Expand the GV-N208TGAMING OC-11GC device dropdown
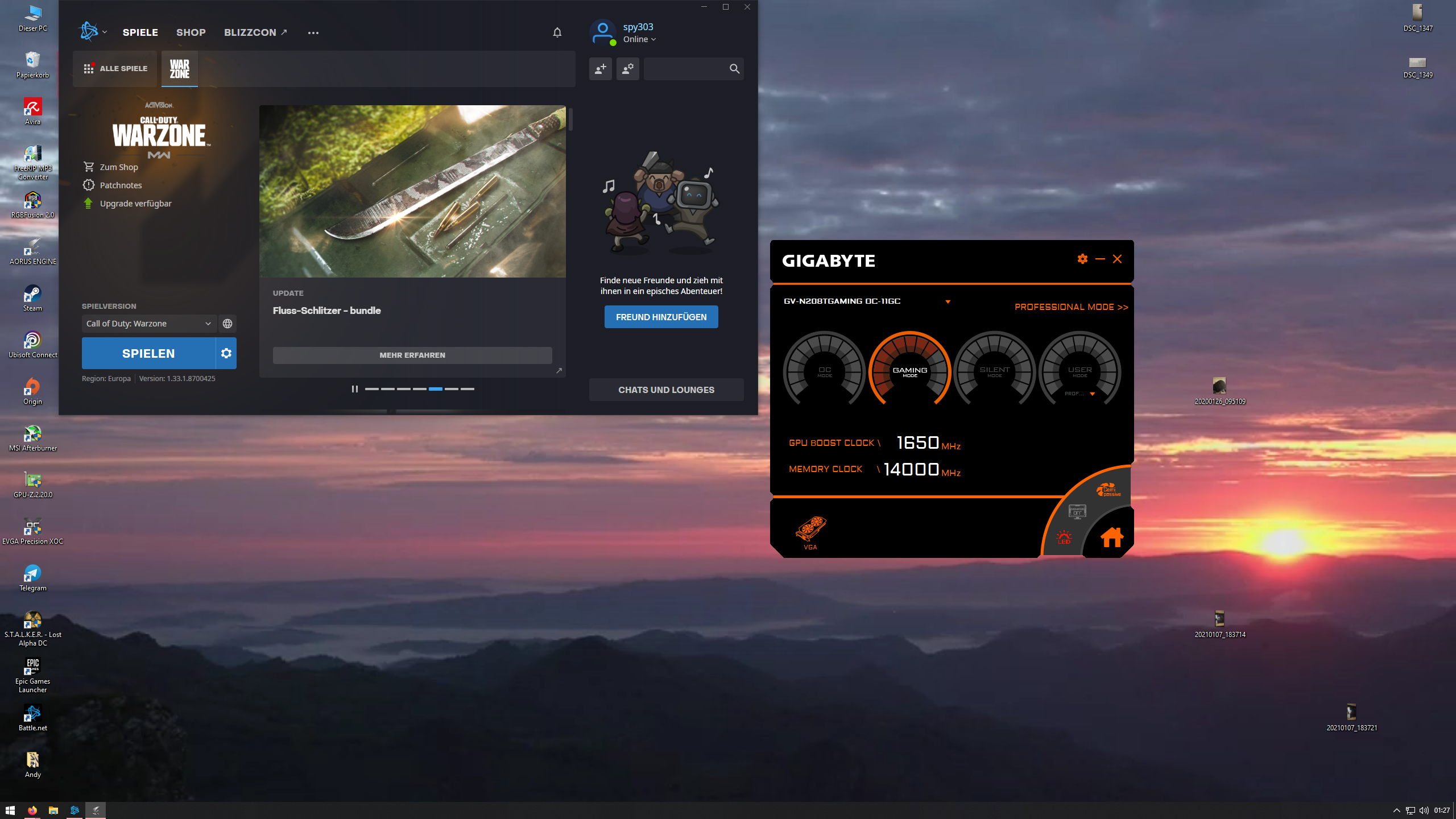Viewport: 1456px width, 819px height. click(x=948, y=301)
